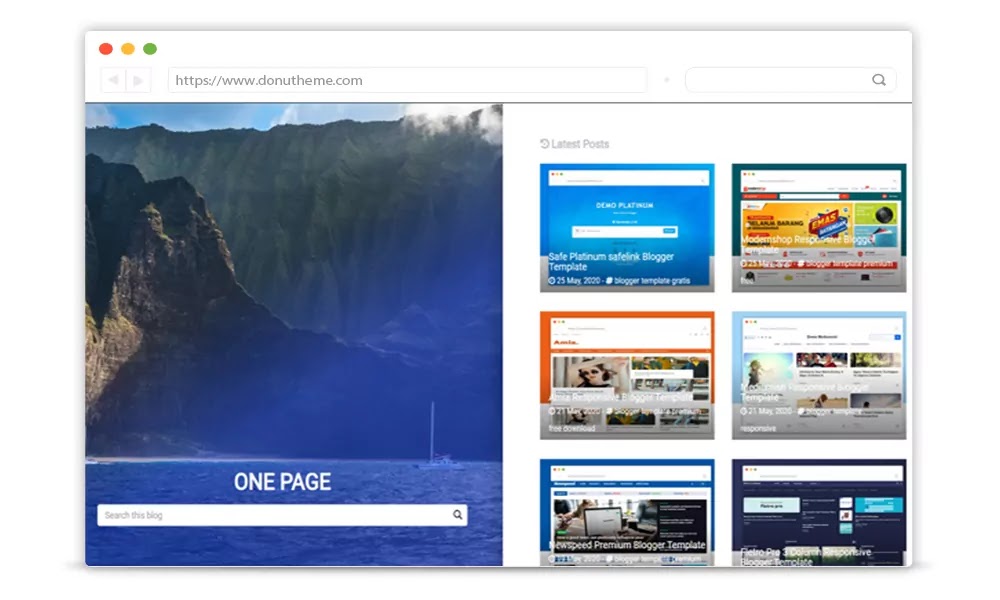This screenshot has width=1000, height=600.
Task: Open the Modernshop Responsive Blogger Template post
Action: pos(819,228)
